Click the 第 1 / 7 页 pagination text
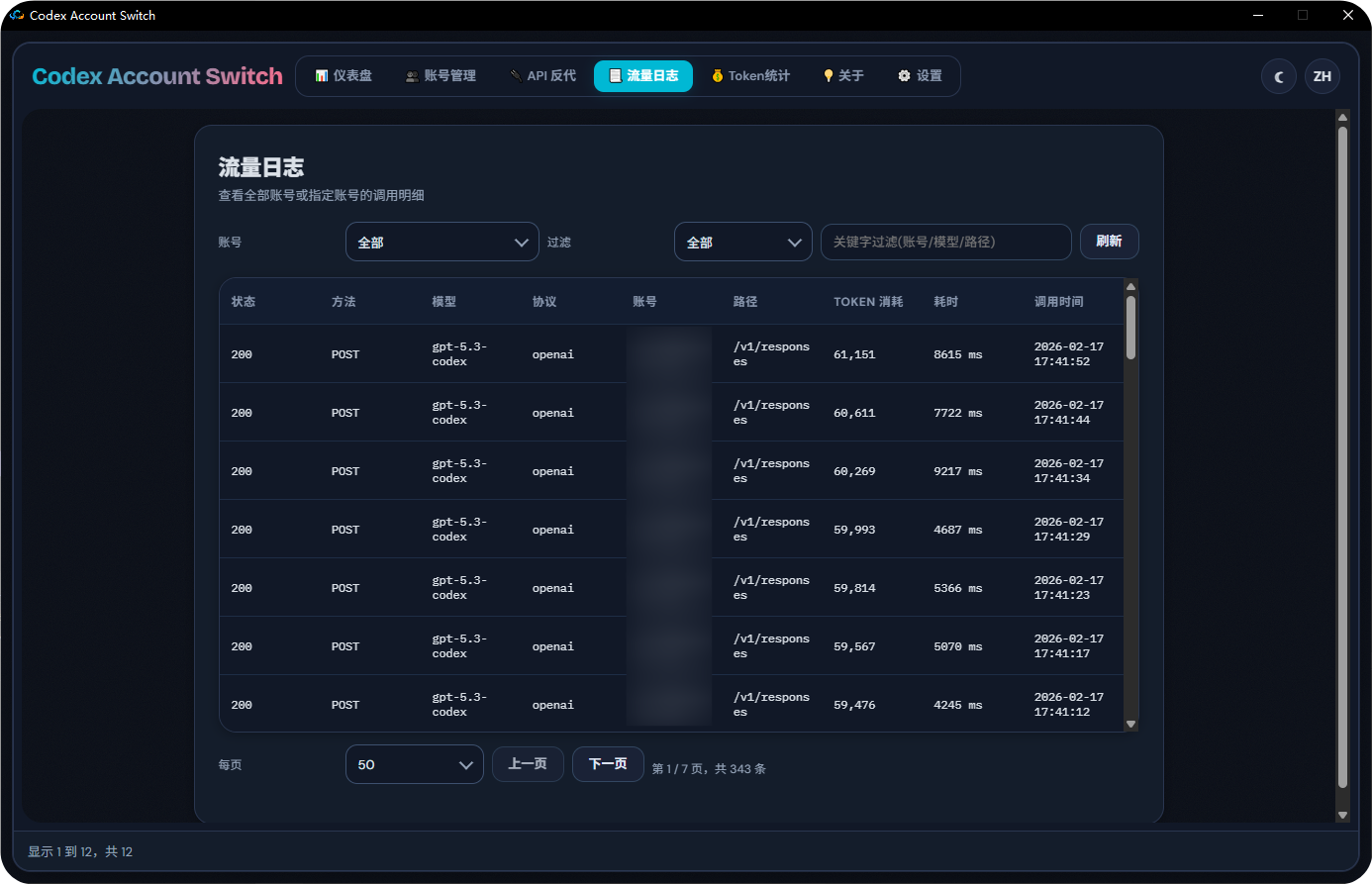The width and height of the screenshot is (1372, 884). coord(678,769)
